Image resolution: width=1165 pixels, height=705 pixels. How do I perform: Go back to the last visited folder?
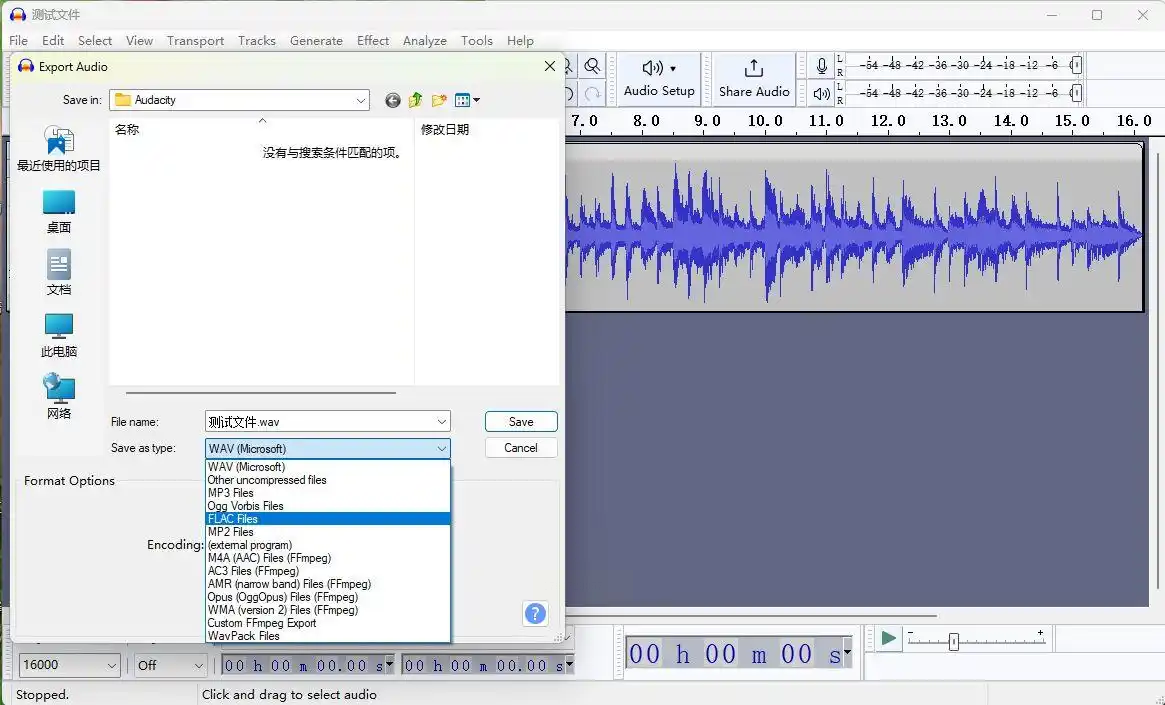coord(393,100)
